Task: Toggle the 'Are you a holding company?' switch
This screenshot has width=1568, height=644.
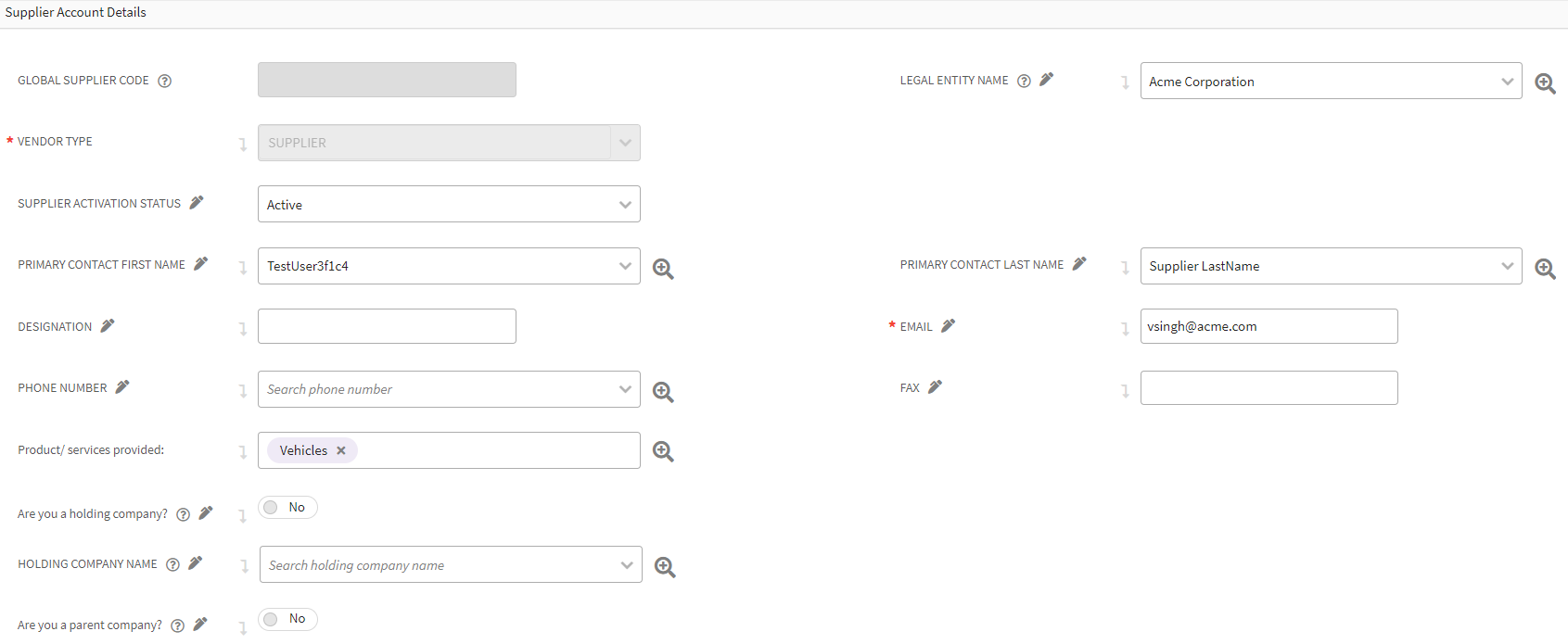Action: point(287,508)
